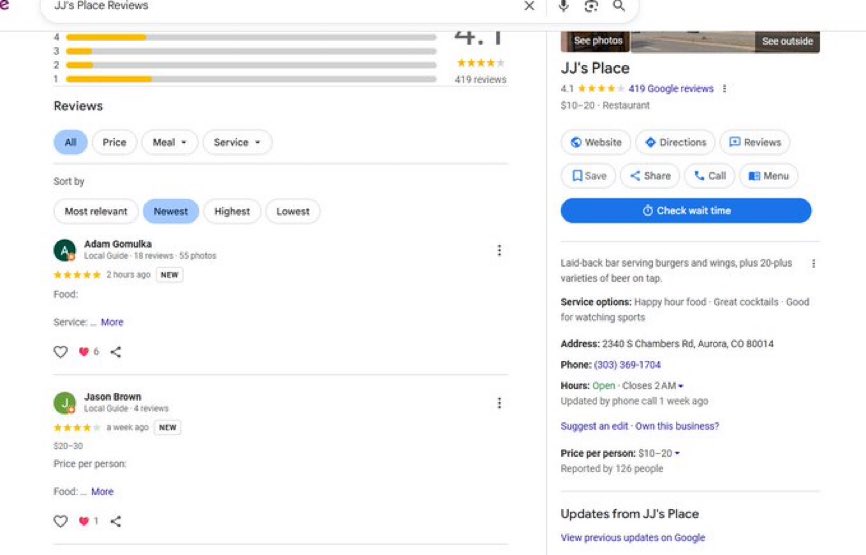
Task: Share Jason Brown's review
Action: pos(115,521)
